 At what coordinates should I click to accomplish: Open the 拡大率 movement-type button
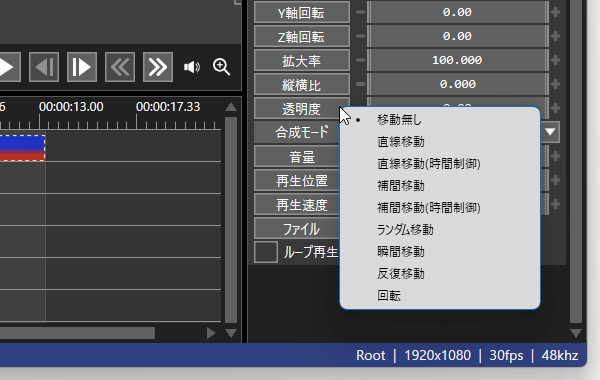[x=302, y=60]
